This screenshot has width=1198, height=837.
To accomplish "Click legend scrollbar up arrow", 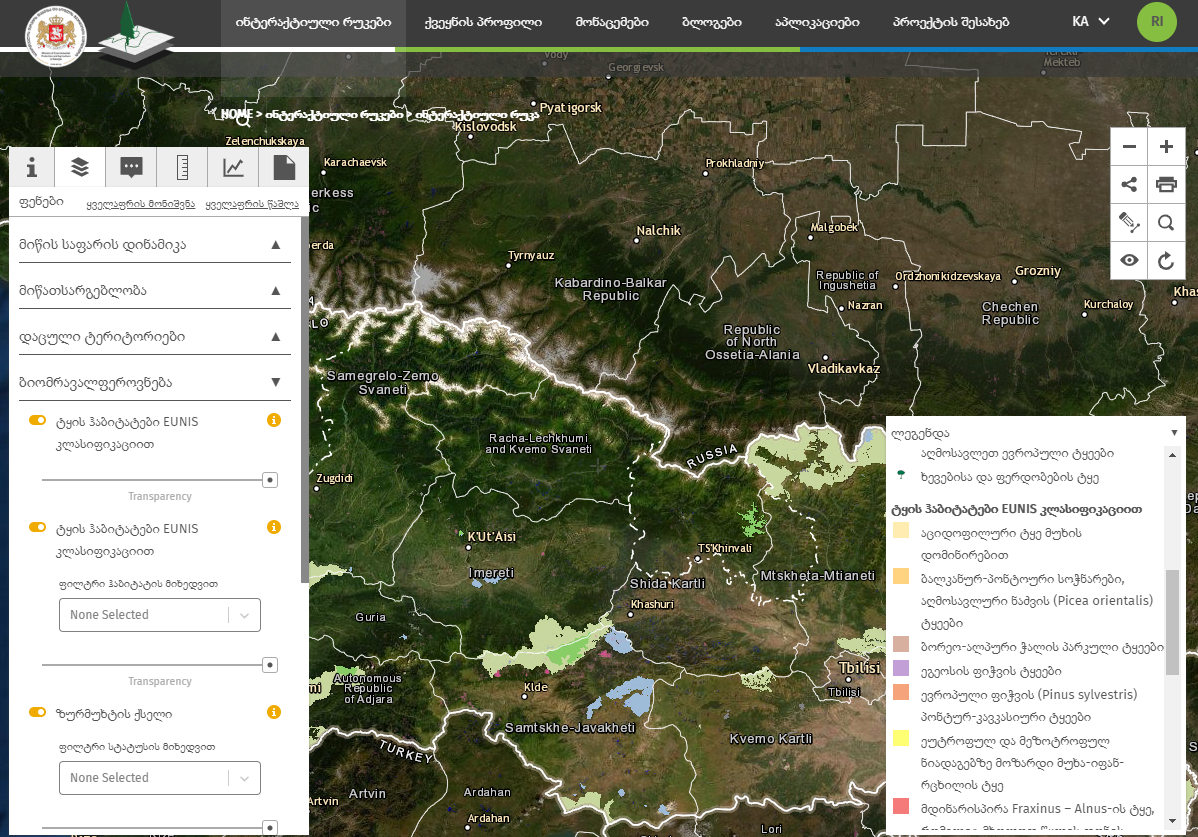I will click(1173, 455).
